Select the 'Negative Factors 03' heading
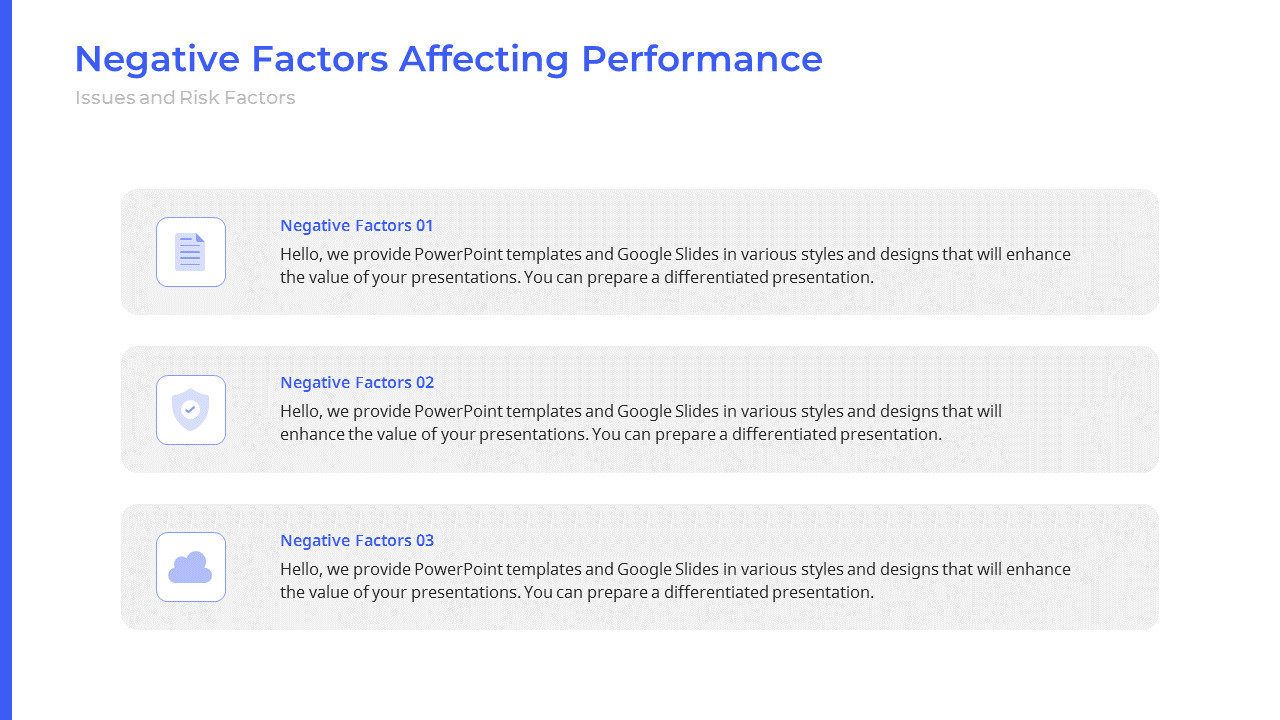 357,540
